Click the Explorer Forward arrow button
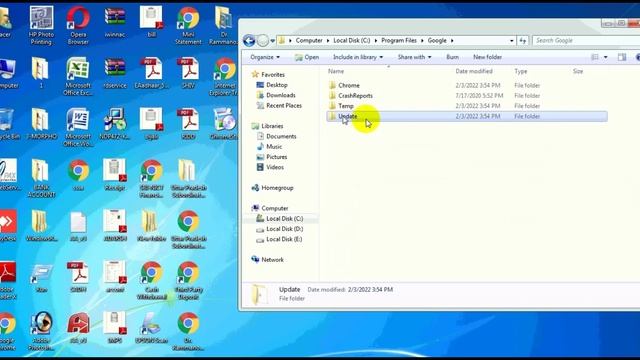 [263, 40]
